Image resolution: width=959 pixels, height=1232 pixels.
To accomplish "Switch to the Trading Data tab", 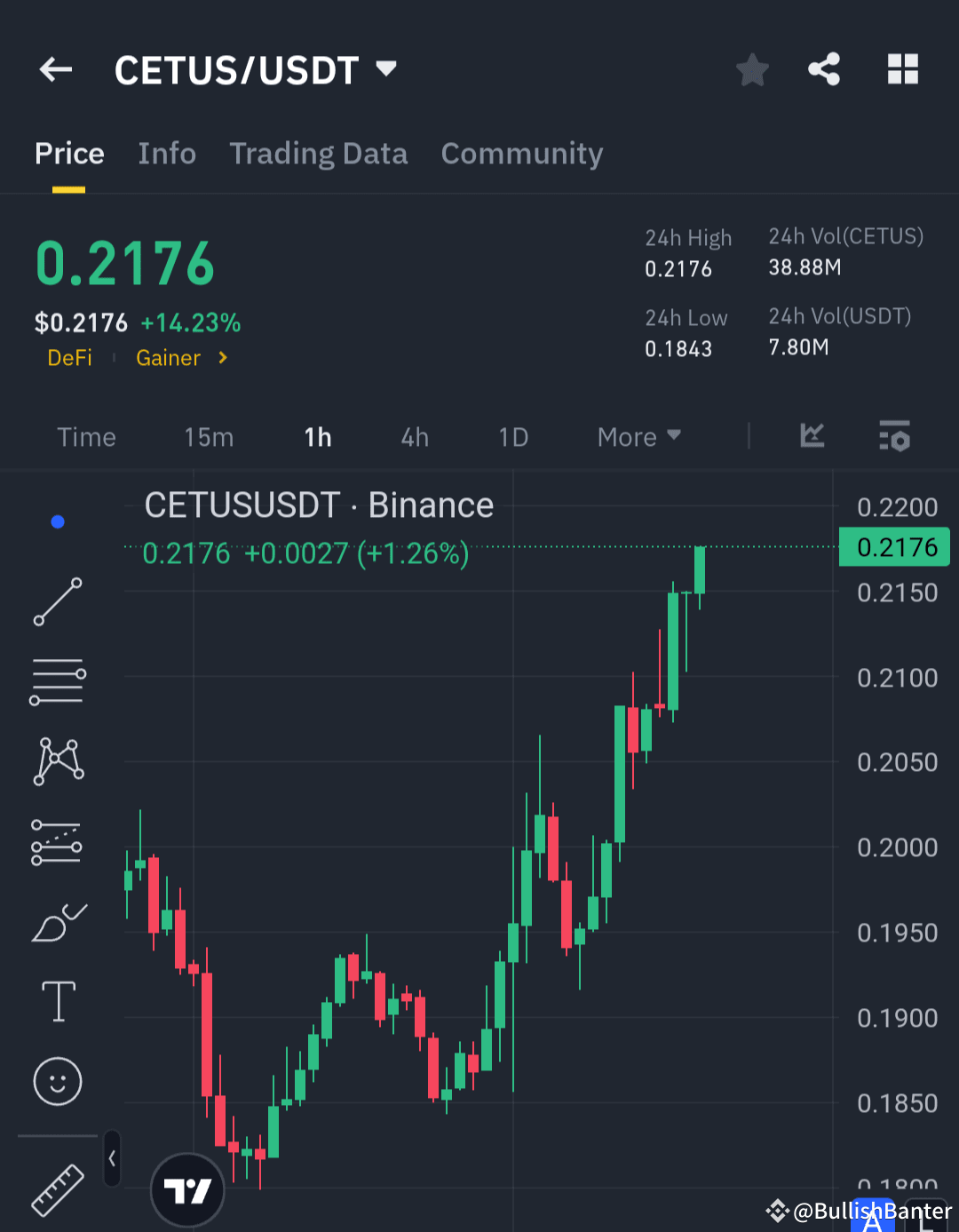I will click(319, 154).
